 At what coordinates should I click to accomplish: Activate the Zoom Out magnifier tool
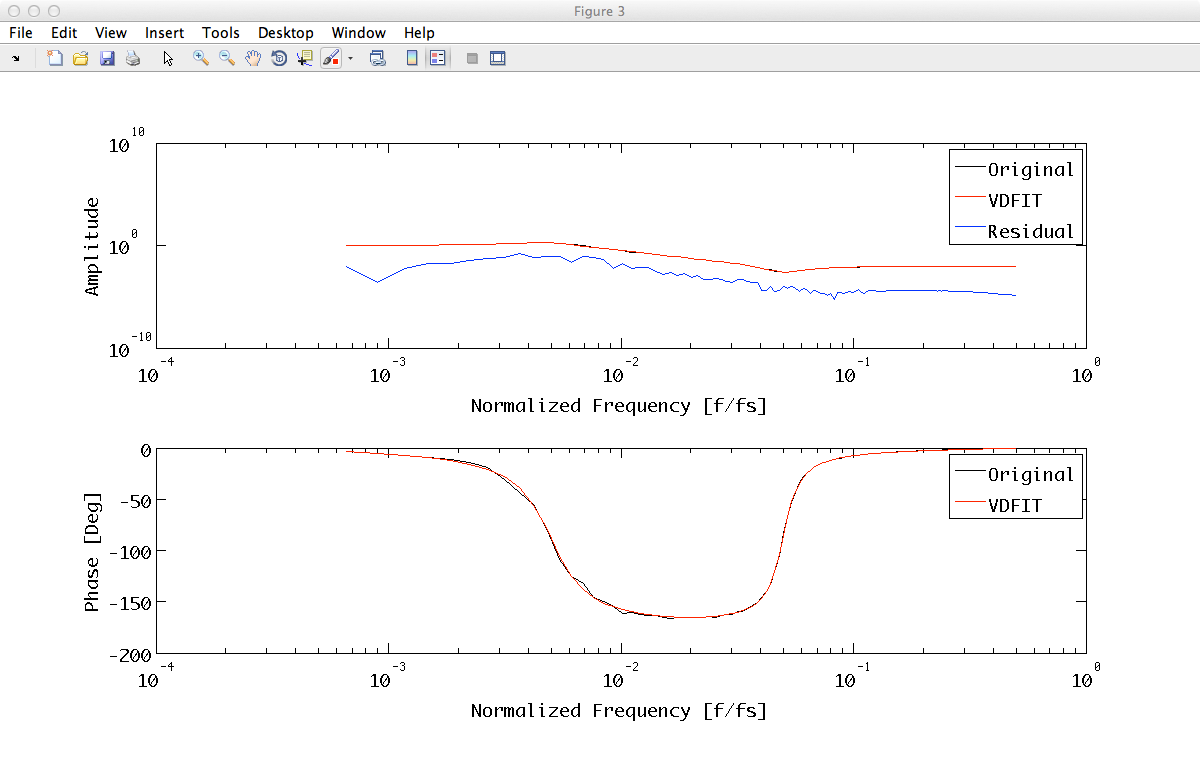coord(227,59)
